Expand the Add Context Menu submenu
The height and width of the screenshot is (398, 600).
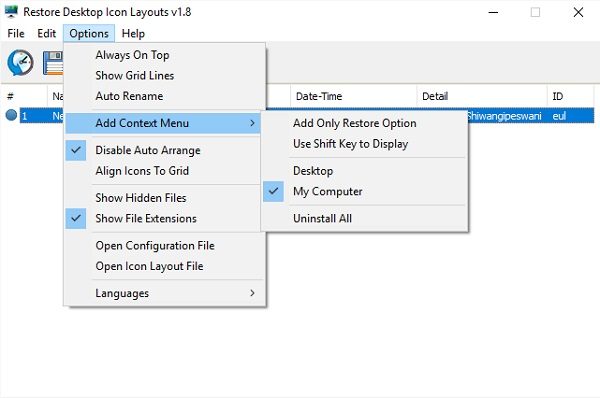tap(163, 123)
